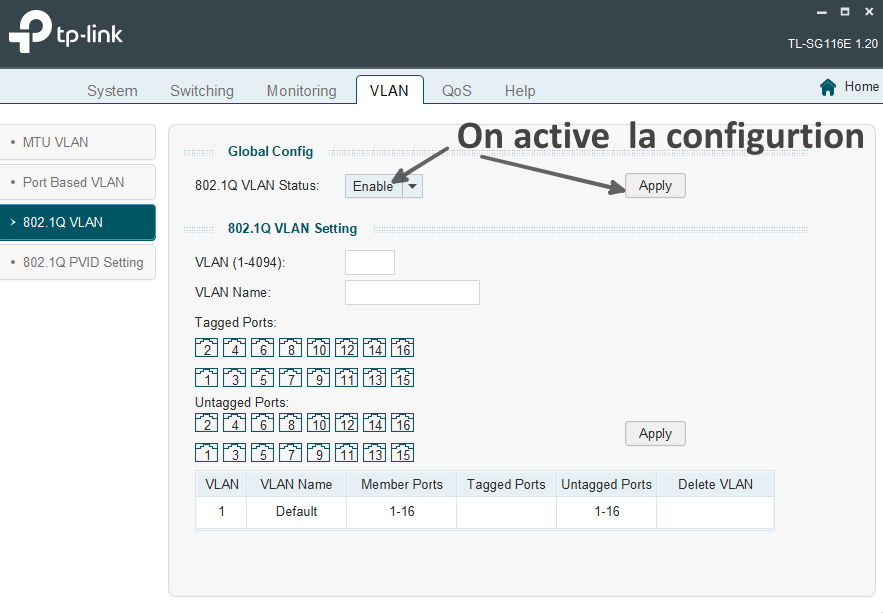Screen dimensions: 883x613
Task: Click the tp-link logo
Action: tap(66, 34)
